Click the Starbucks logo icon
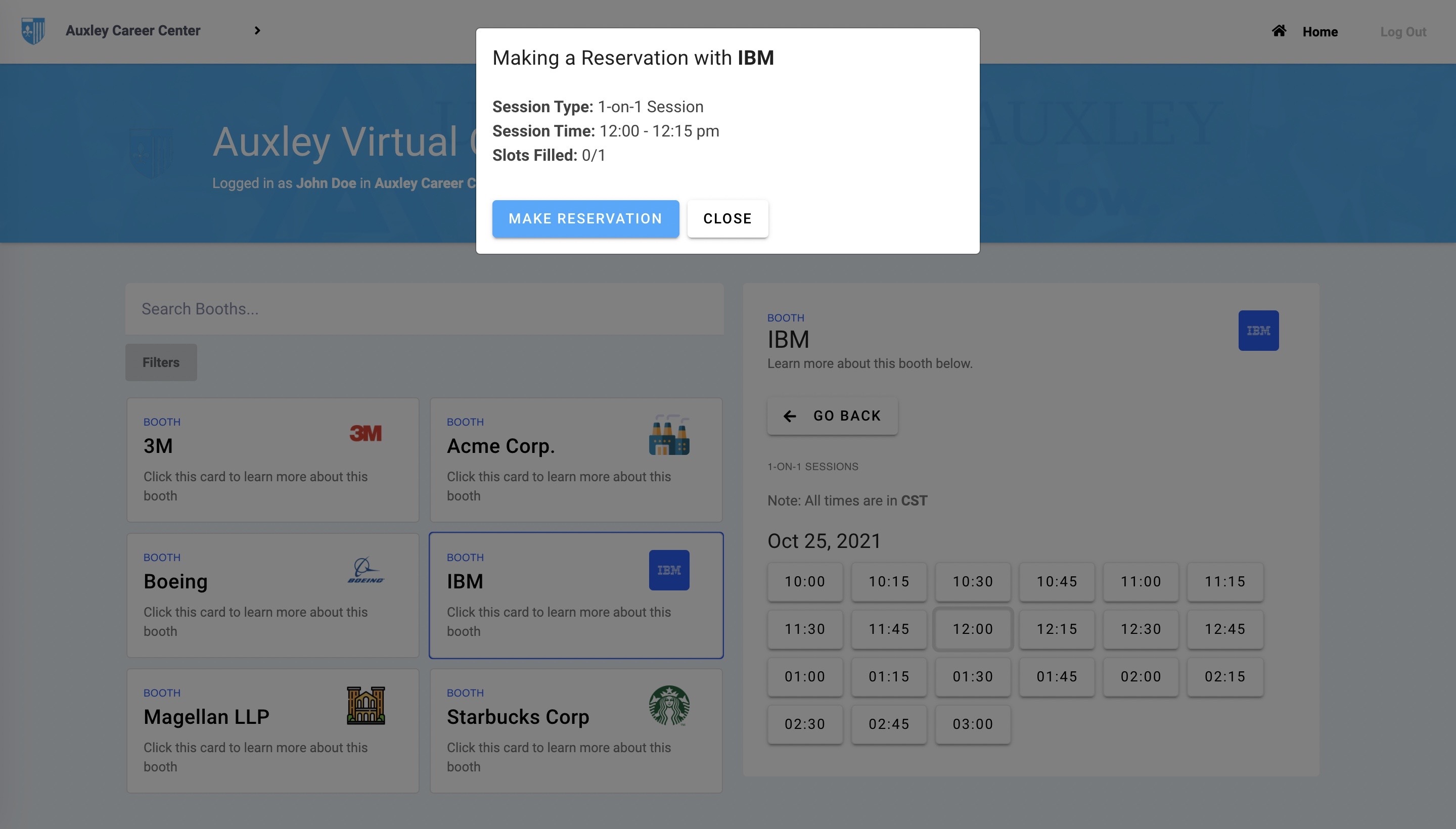The height and width of the screenshot is (829, 1456). tap(669, 706)
